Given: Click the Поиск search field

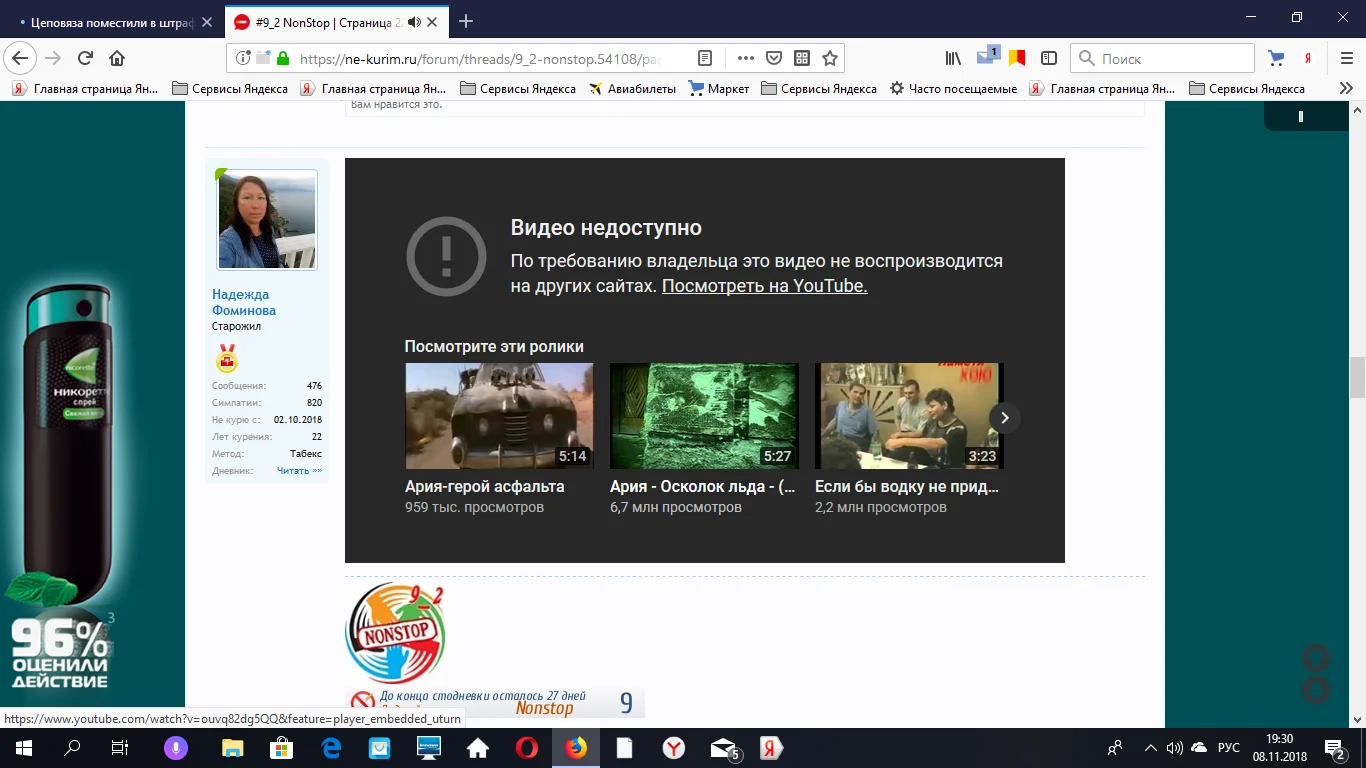Looking at the screenshot, I should [1170, 58].
